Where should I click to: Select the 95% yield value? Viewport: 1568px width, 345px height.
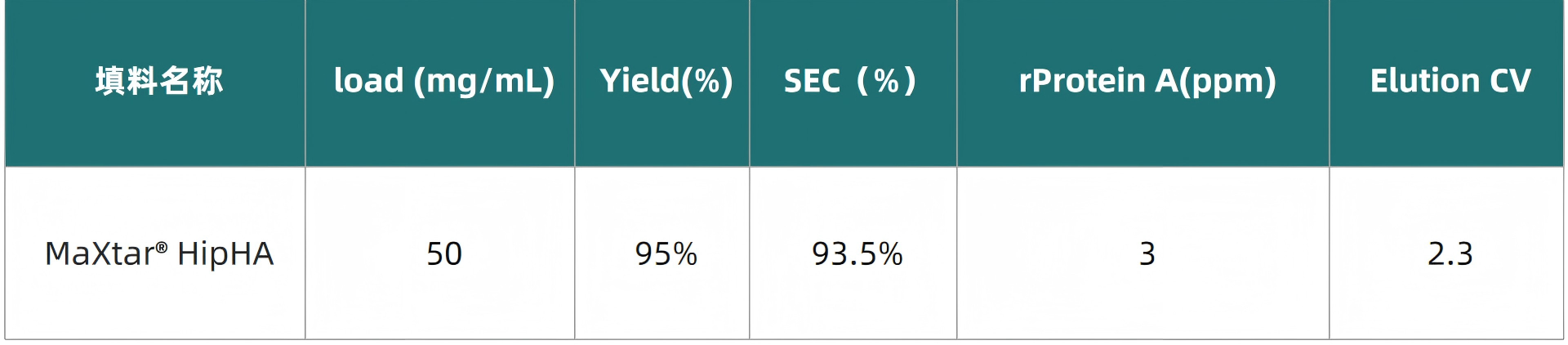point(666,254)
